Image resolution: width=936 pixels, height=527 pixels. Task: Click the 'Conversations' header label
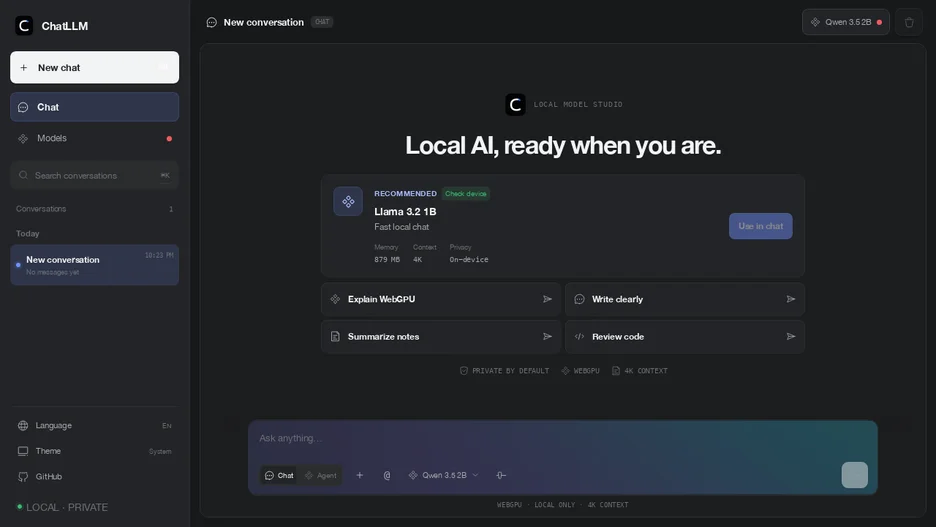[41, 209]
